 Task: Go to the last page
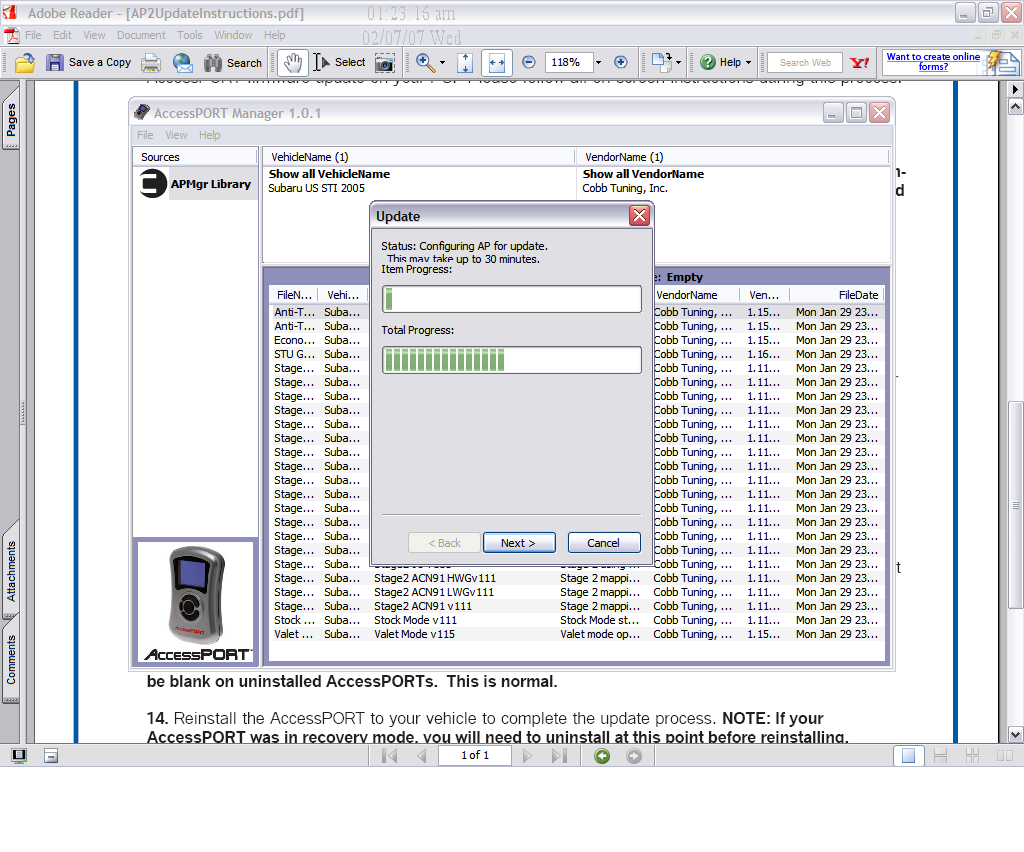(x=559, y=756)
